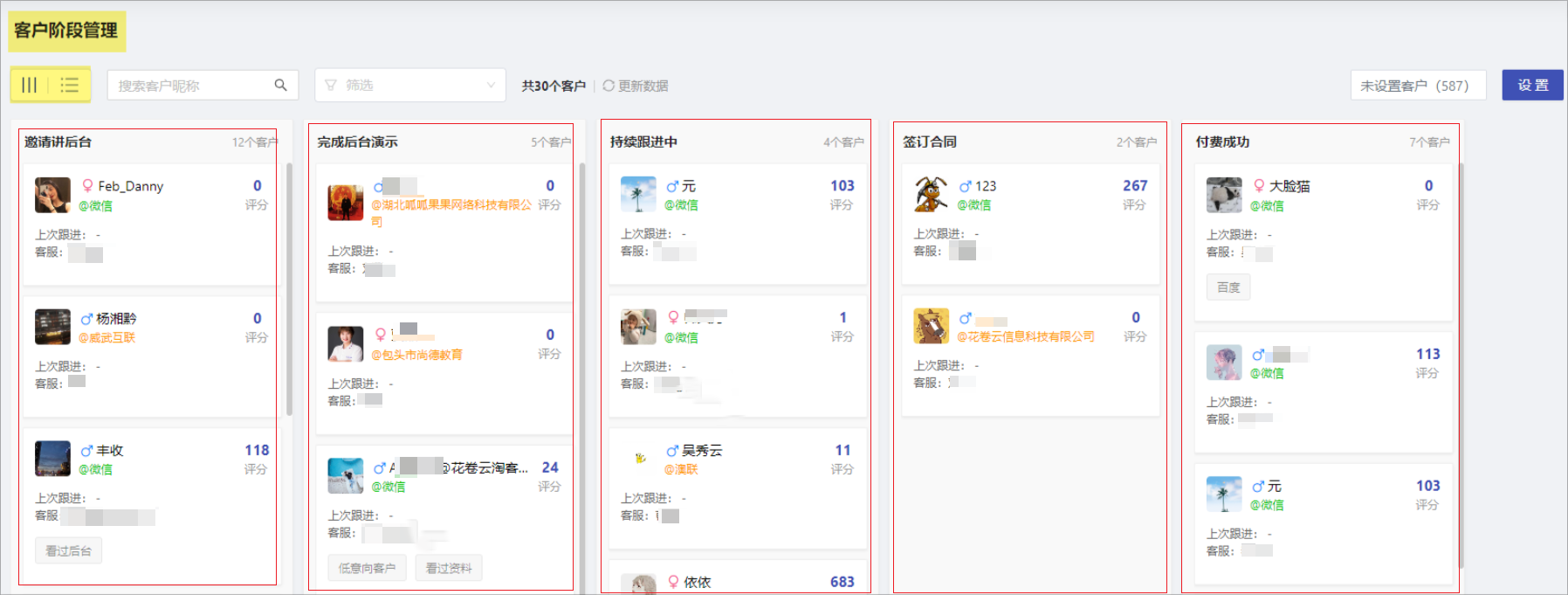Screen dimensions: 1568x595
Task: Open the avatar on the 包头市尚德教育 card
Action: coord(345,344)
